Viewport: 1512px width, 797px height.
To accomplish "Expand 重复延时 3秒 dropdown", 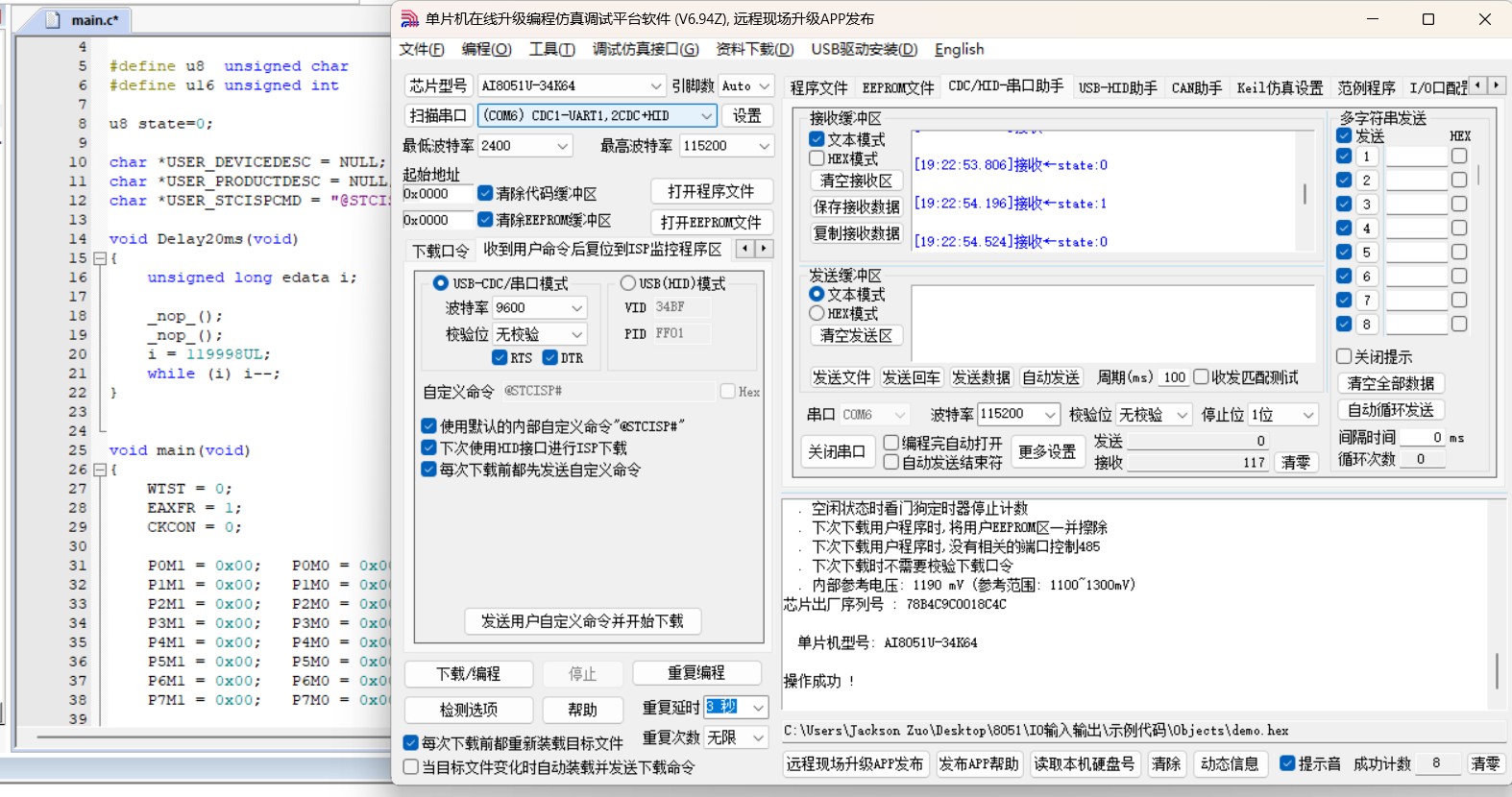I will click(759, 708).
